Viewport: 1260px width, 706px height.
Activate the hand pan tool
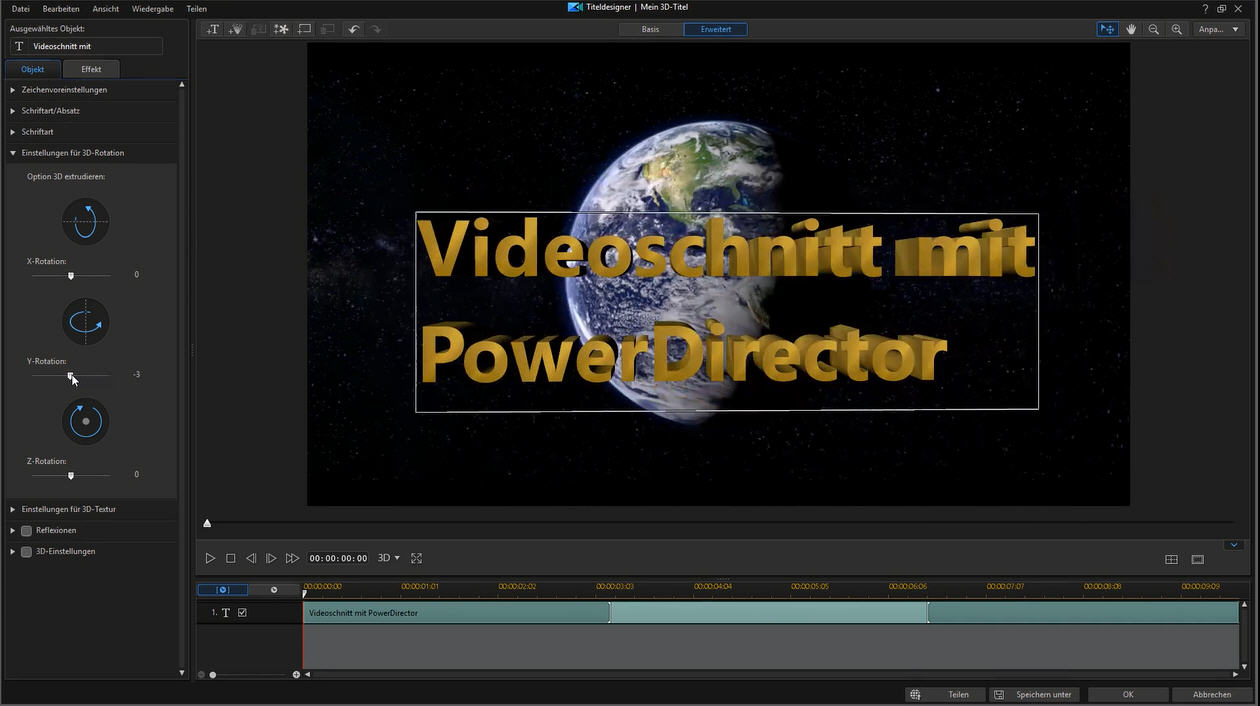(1131, 29)
